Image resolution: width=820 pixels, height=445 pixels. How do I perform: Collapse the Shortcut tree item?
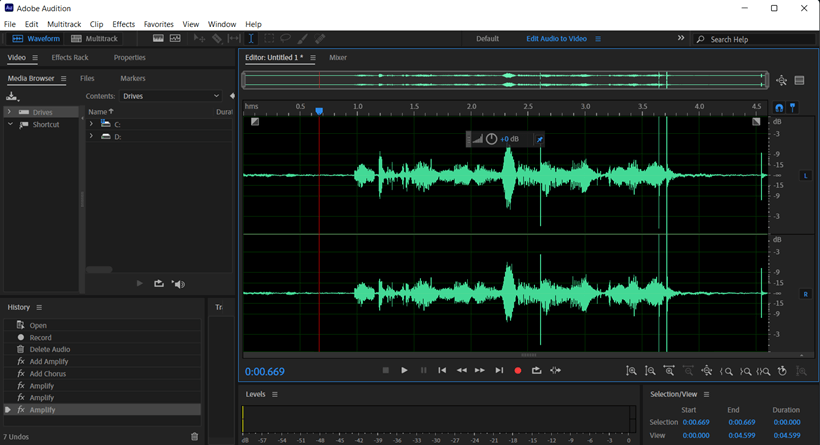10,124
